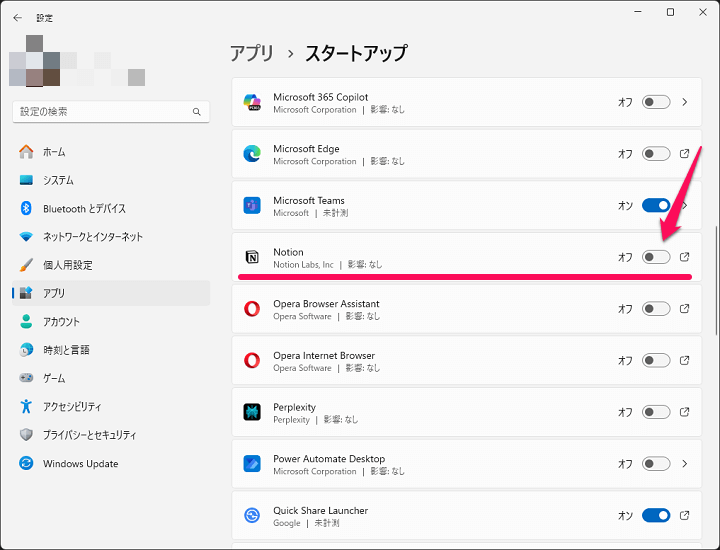Image resolution: width=720 pixels, height=550 pixels.
Task: Click the Quick Share Launcher name text
Action: [x=321, y=511]
